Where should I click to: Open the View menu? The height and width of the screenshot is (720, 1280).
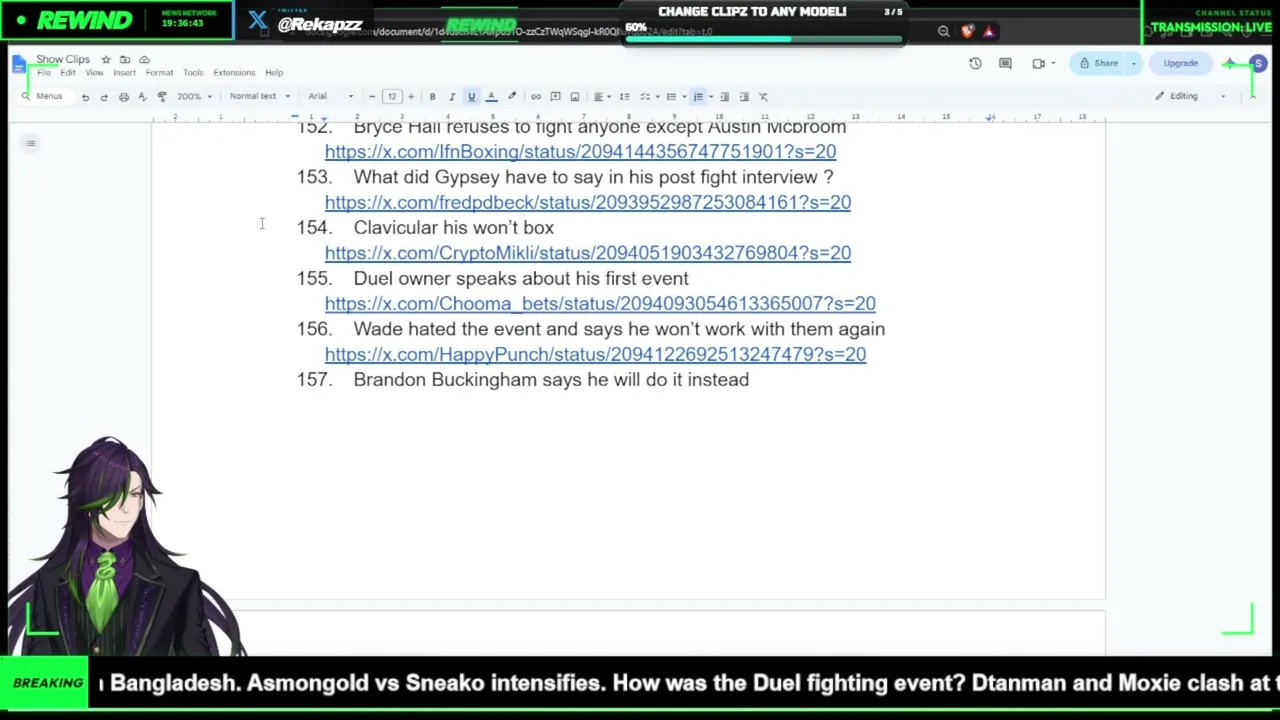click(94, 73)
